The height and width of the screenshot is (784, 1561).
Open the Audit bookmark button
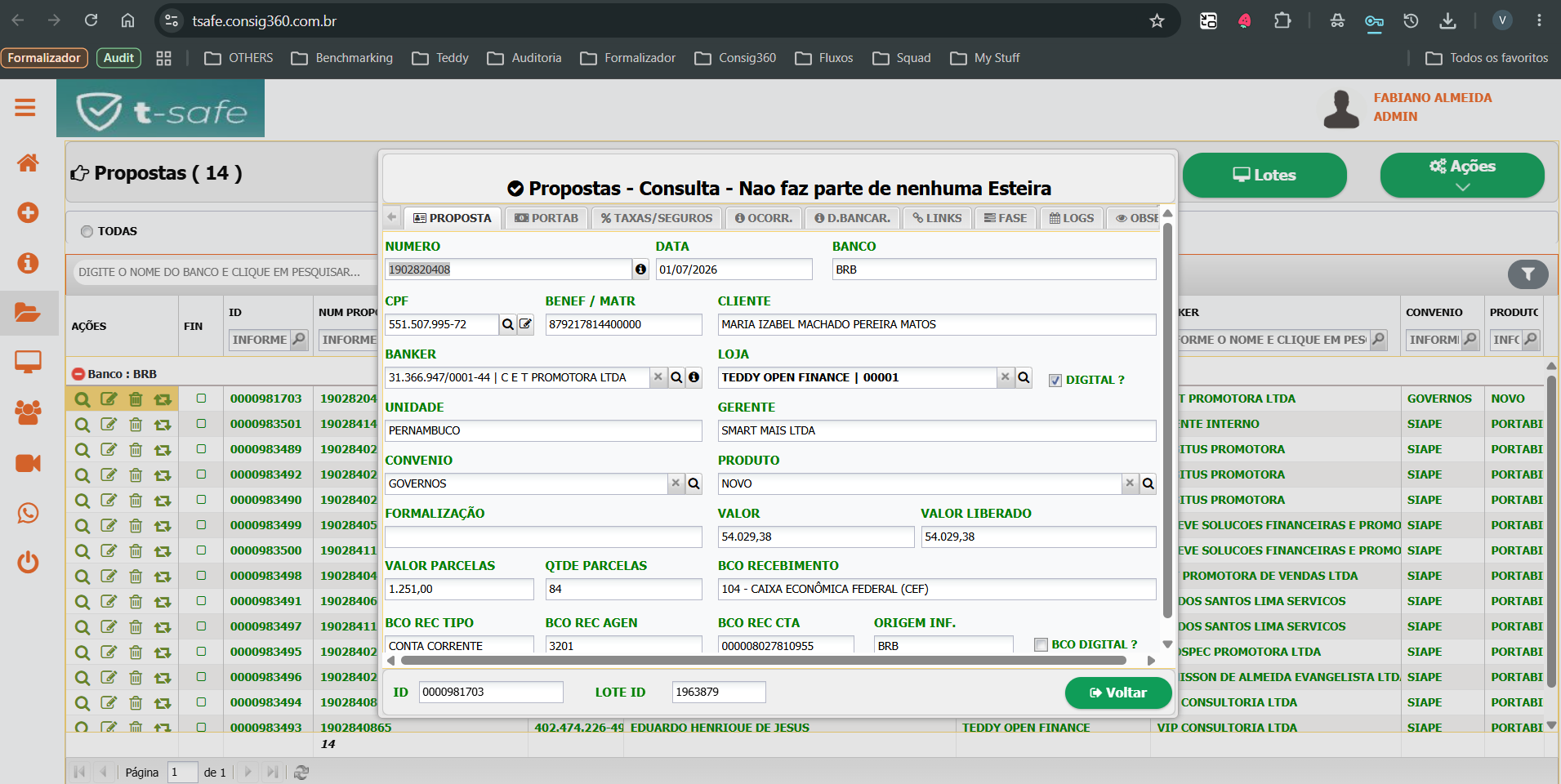[x=118, y=58]
